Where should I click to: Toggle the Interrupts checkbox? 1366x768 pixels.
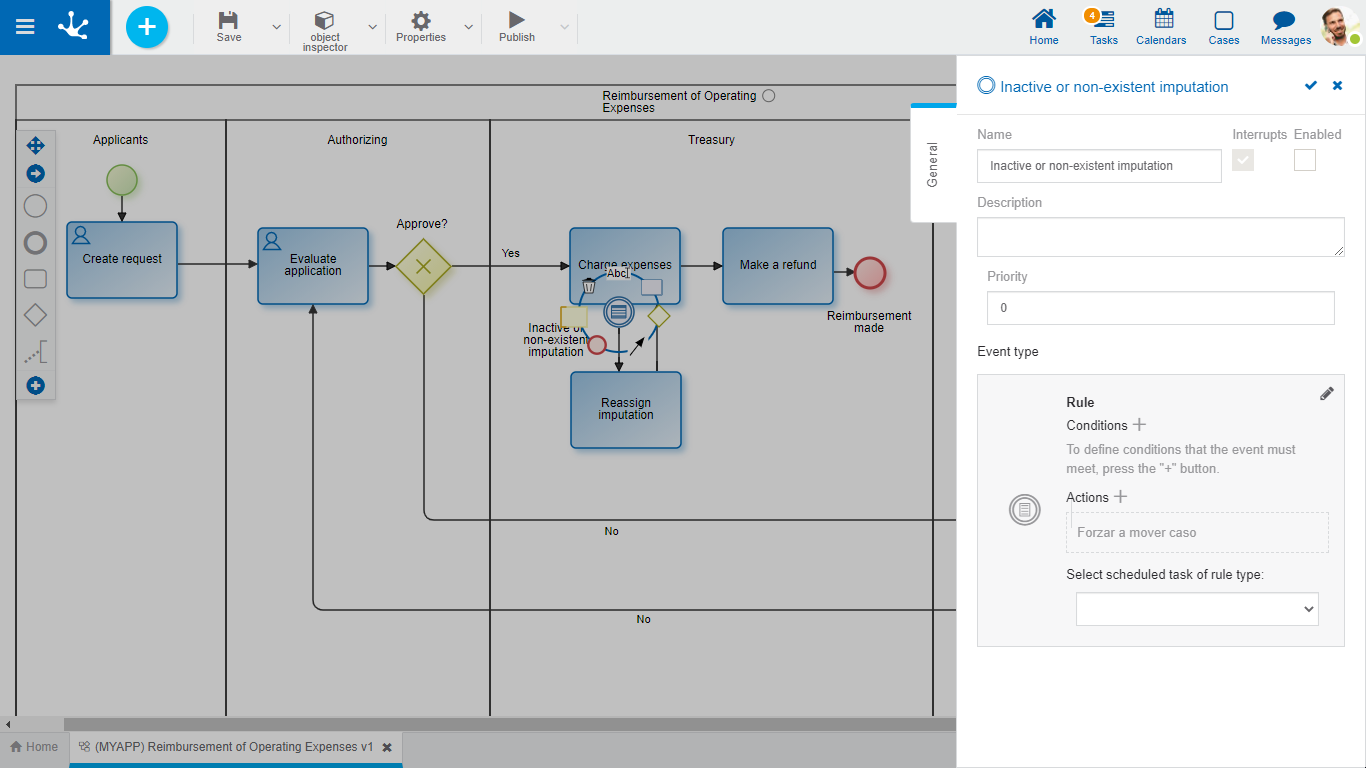click(x=1242, y=160)
